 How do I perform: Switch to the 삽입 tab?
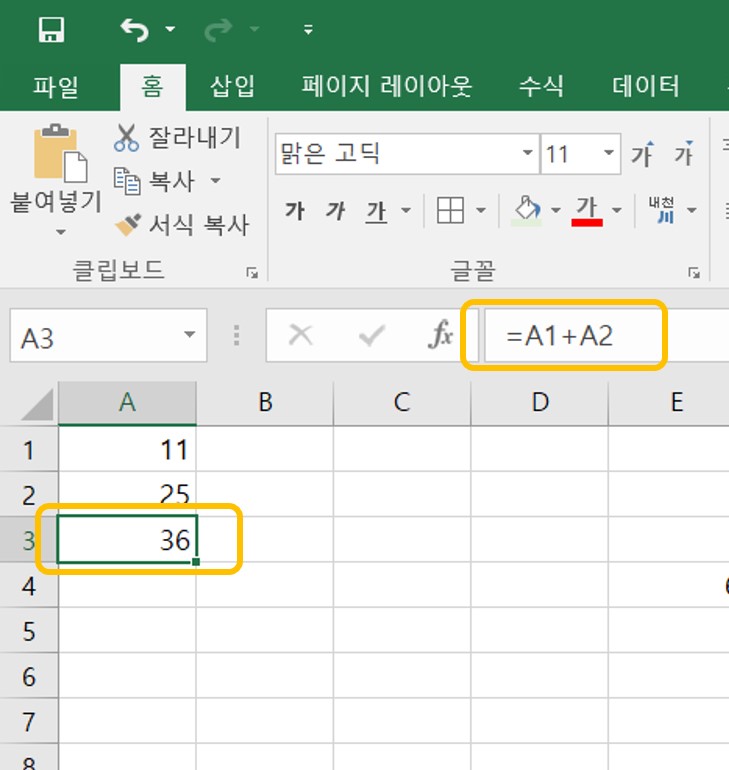click(232, 86)
